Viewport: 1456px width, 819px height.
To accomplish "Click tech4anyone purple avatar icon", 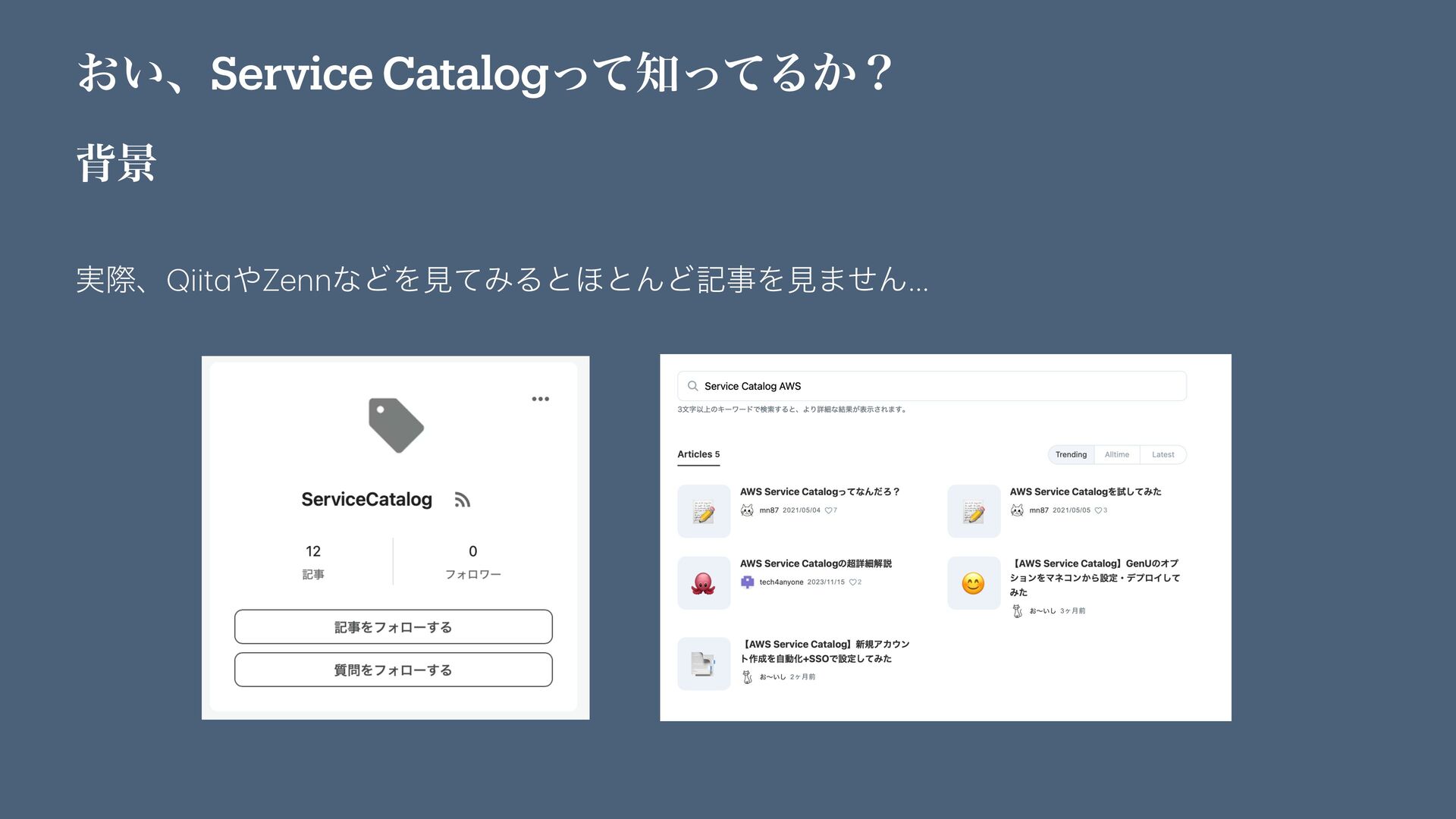I will click(x=747, y=582).
